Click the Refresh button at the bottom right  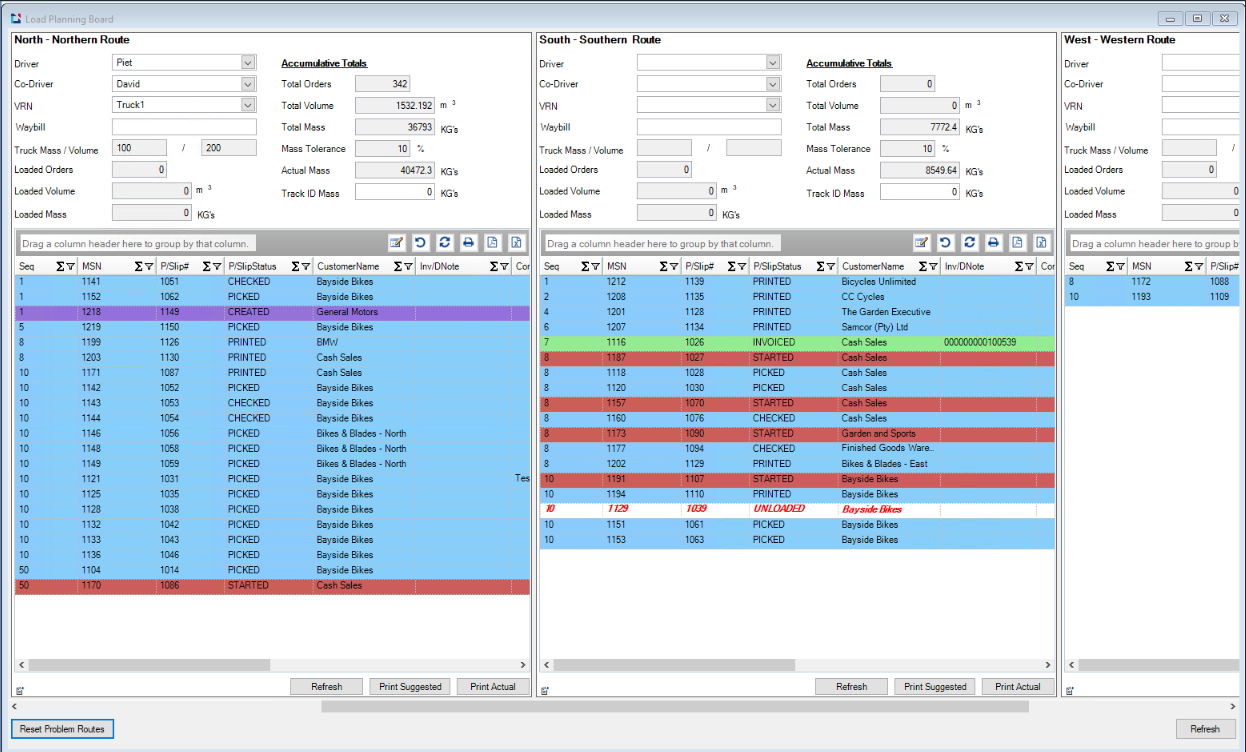coord(1205,729)
